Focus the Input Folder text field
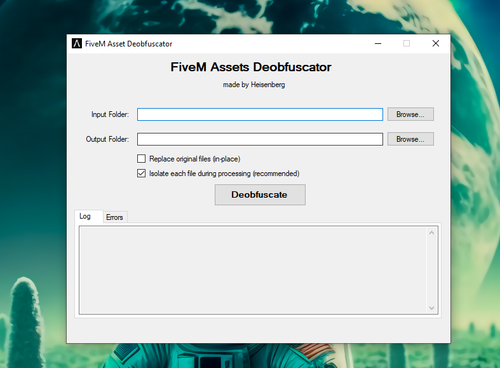The width and height of the screenshot is (500, 368). point(260,114)
